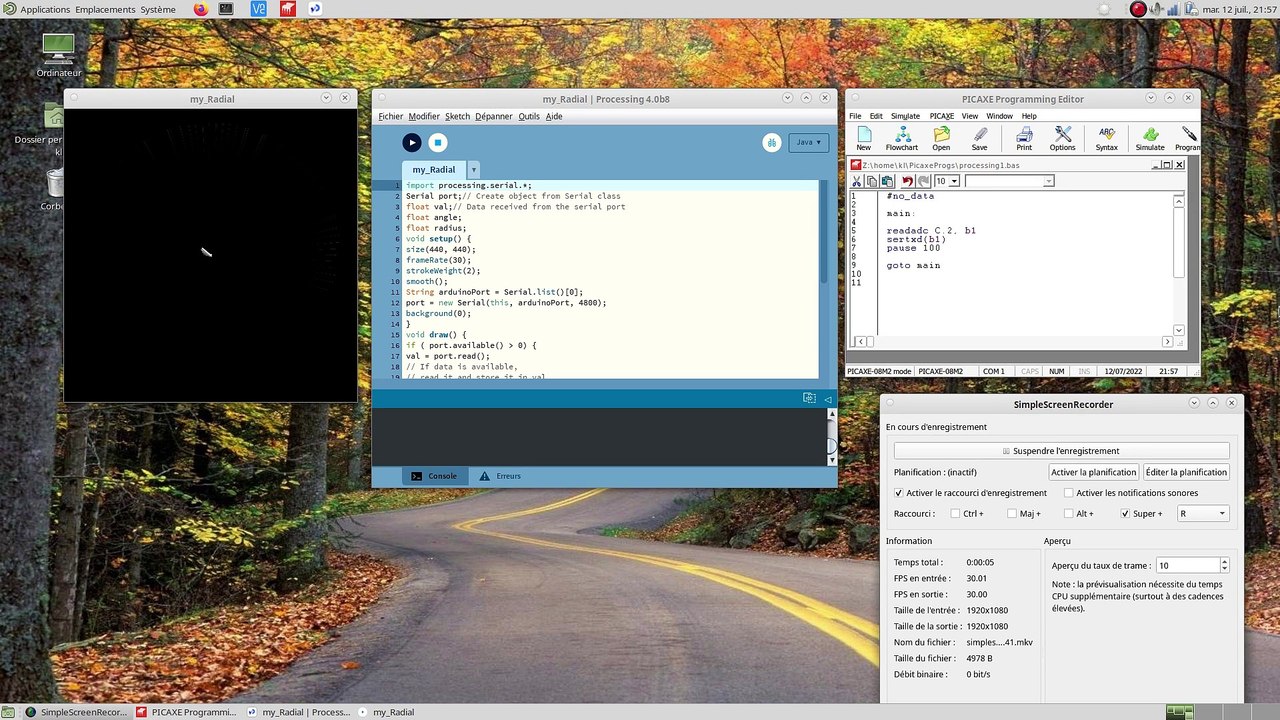Click the Open folder icon in PICAXE toolbar
The image size is (1280, 720).
click(x=941, y=139)
